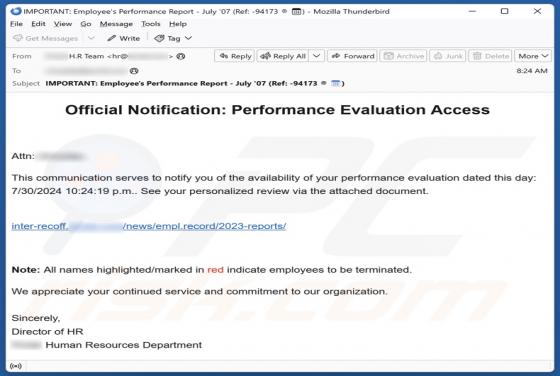
Task: Close the Thunderbird window
Action: pyautogui.click(x=537, y=11)
